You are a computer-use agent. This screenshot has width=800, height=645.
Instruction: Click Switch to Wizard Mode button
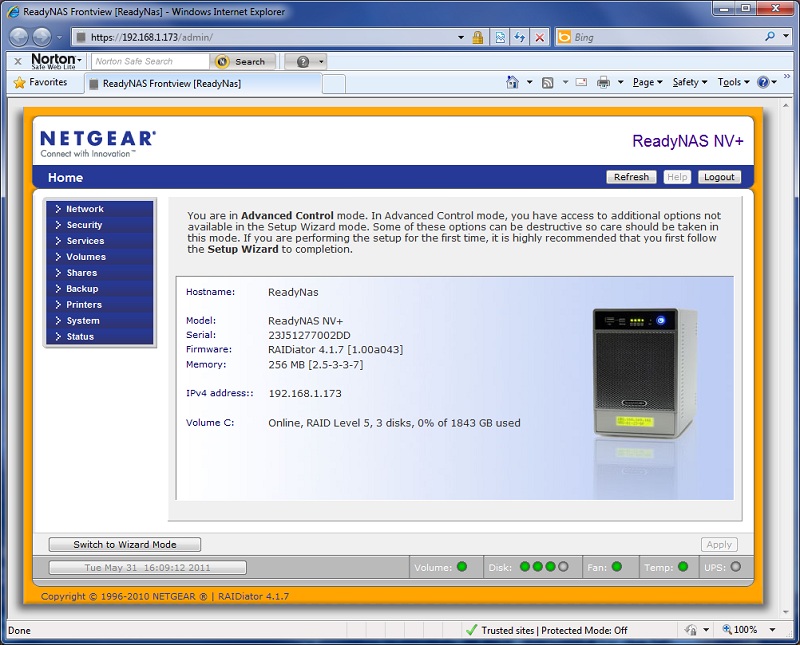[125, 544]
